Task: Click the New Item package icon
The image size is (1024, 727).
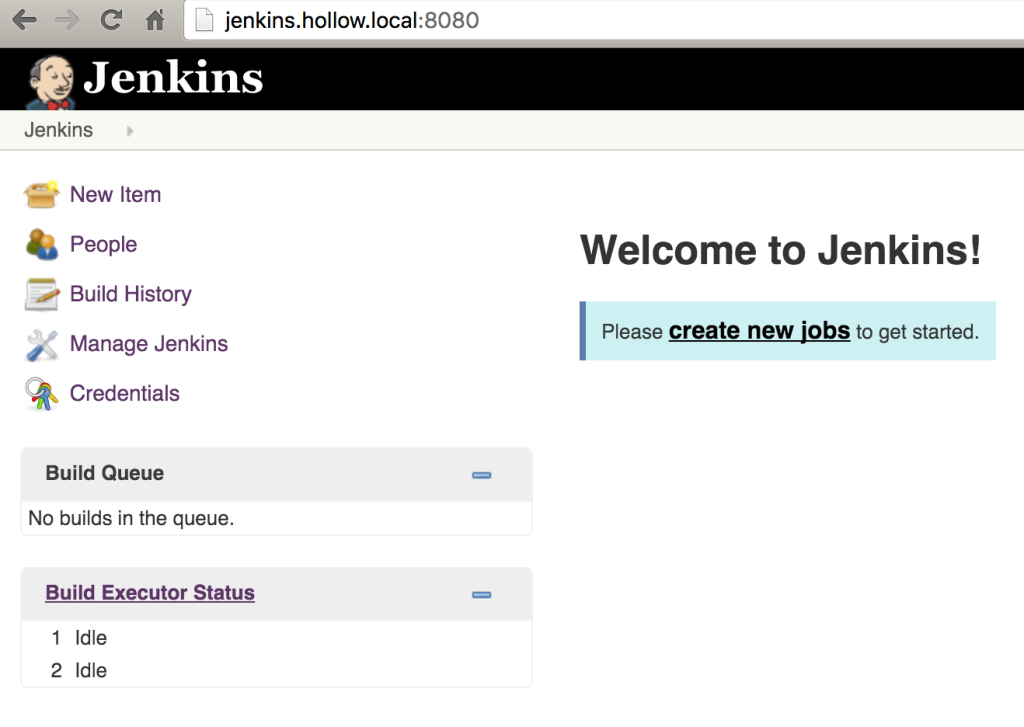Action: point(43,194)
